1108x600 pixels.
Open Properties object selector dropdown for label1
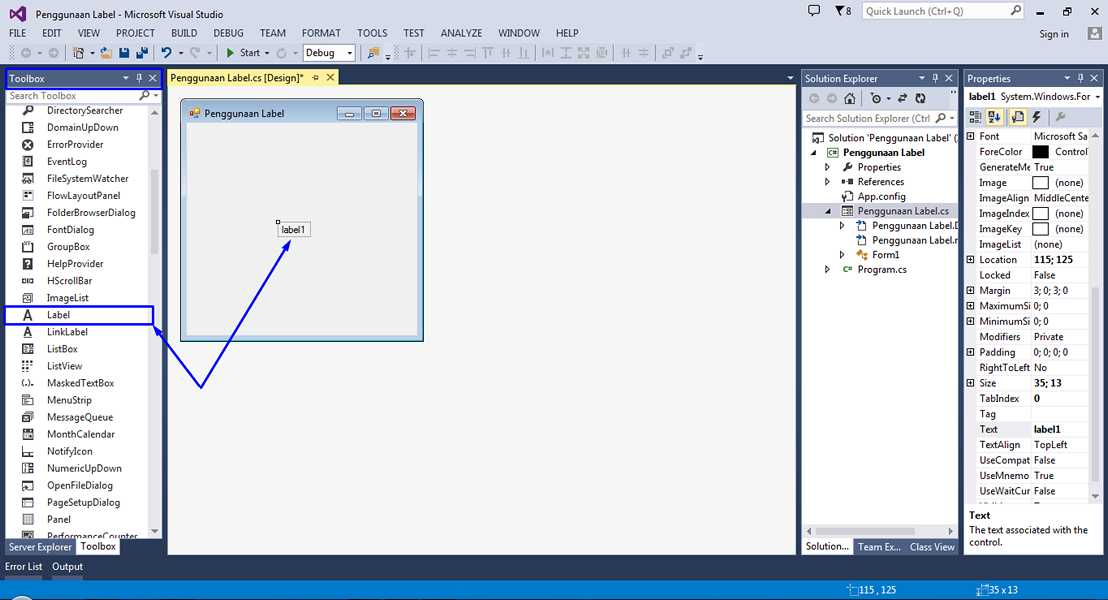click(x=1097, y=97)
